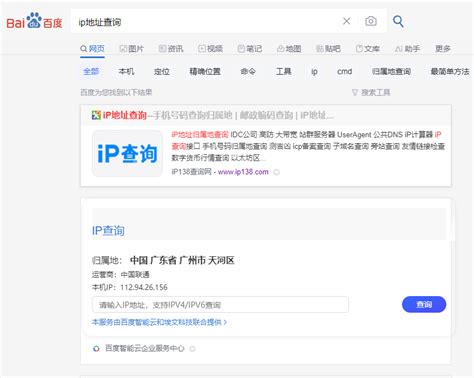Viewport: 474px width, 378px height.
Task: Click the icon after 百度智能云企业服务中心
Action: point(192,349)
